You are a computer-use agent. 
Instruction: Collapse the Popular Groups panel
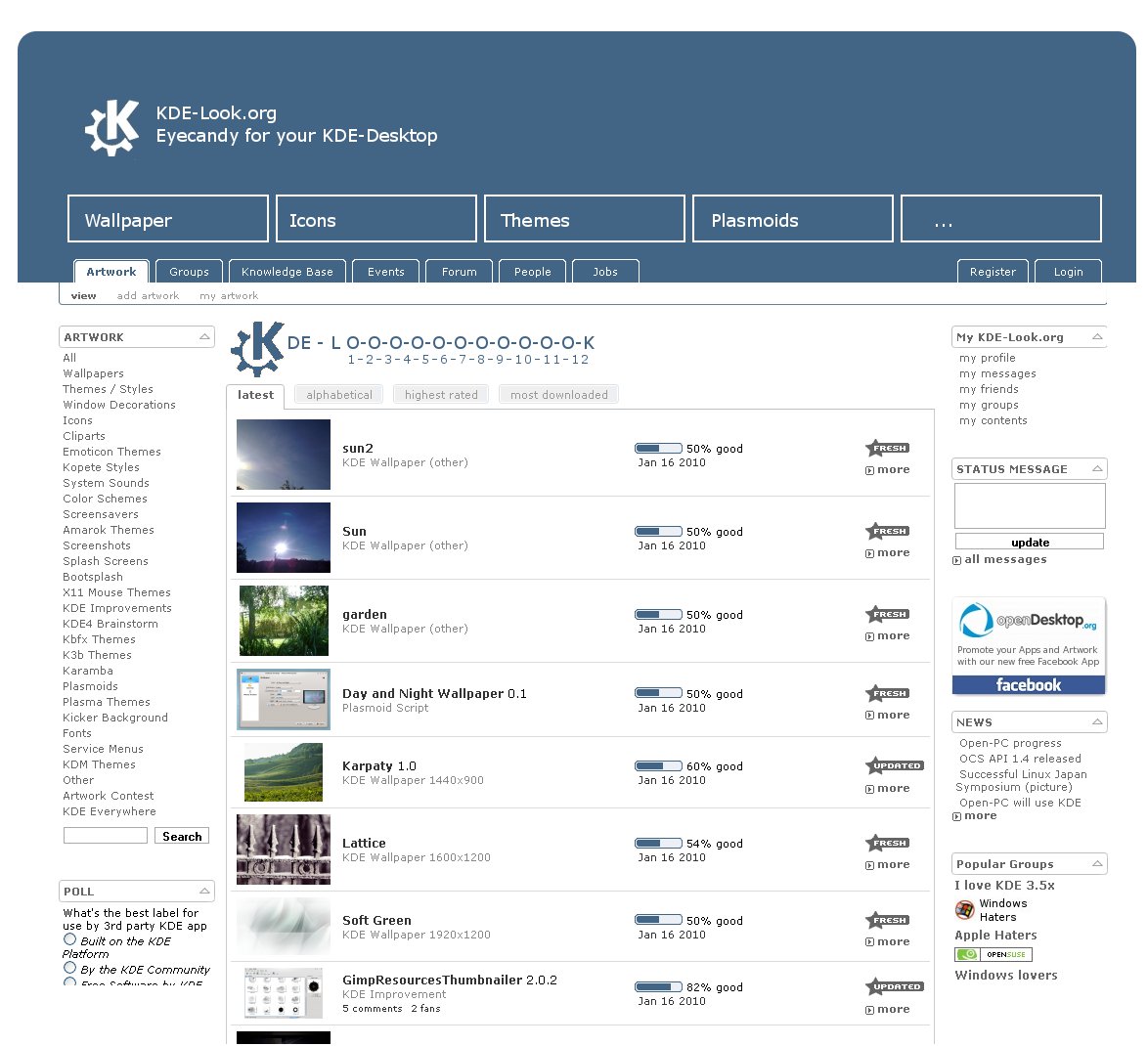click(1097, 864)
